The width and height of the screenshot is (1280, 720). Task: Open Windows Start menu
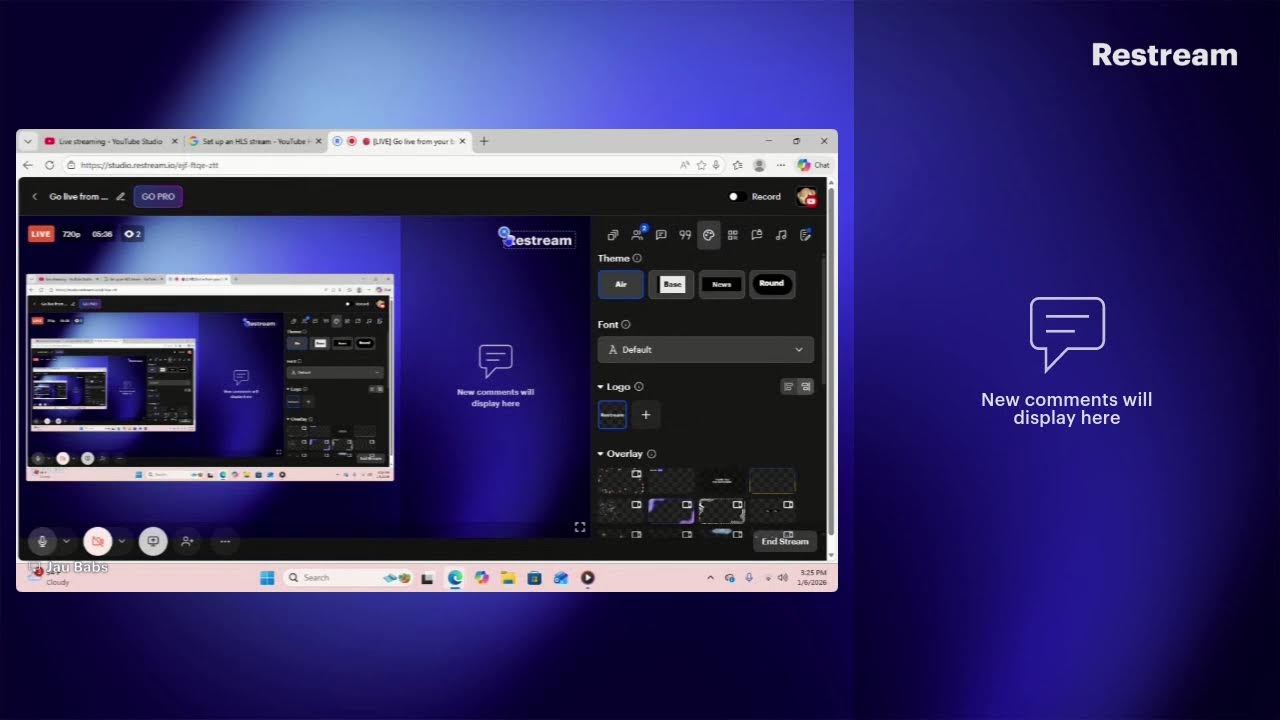[267, 577]
